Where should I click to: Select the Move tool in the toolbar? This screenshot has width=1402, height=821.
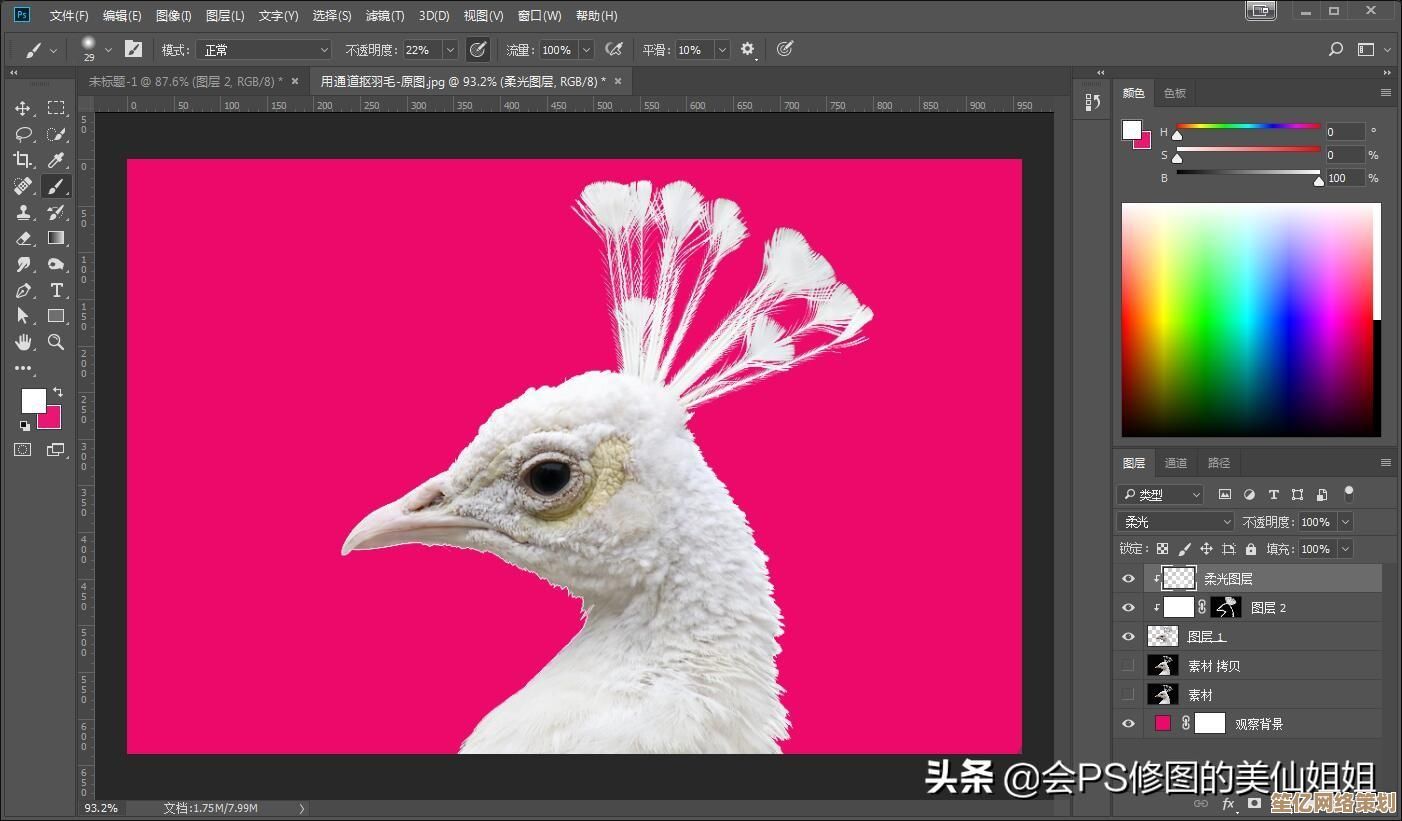pos(22,108)
